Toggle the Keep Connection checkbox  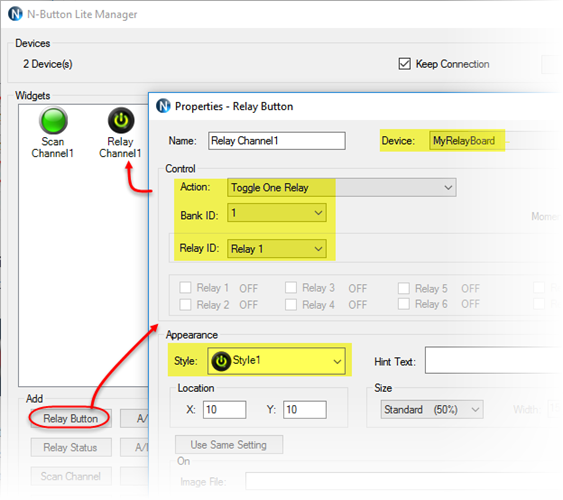coord(404,64)
